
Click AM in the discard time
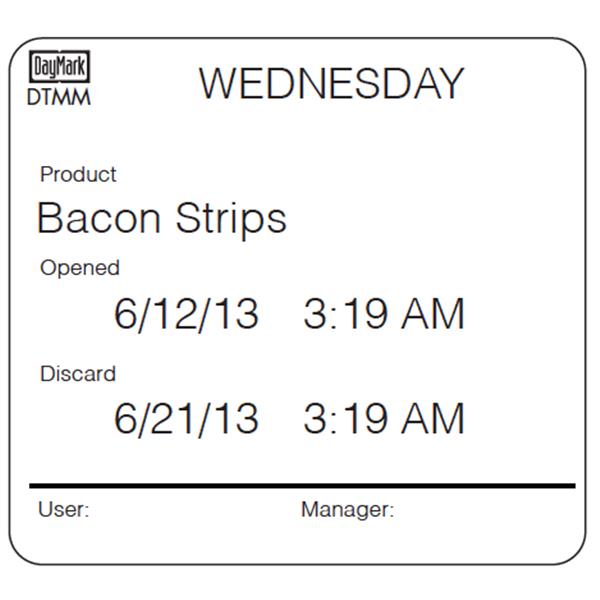point(433,419)
